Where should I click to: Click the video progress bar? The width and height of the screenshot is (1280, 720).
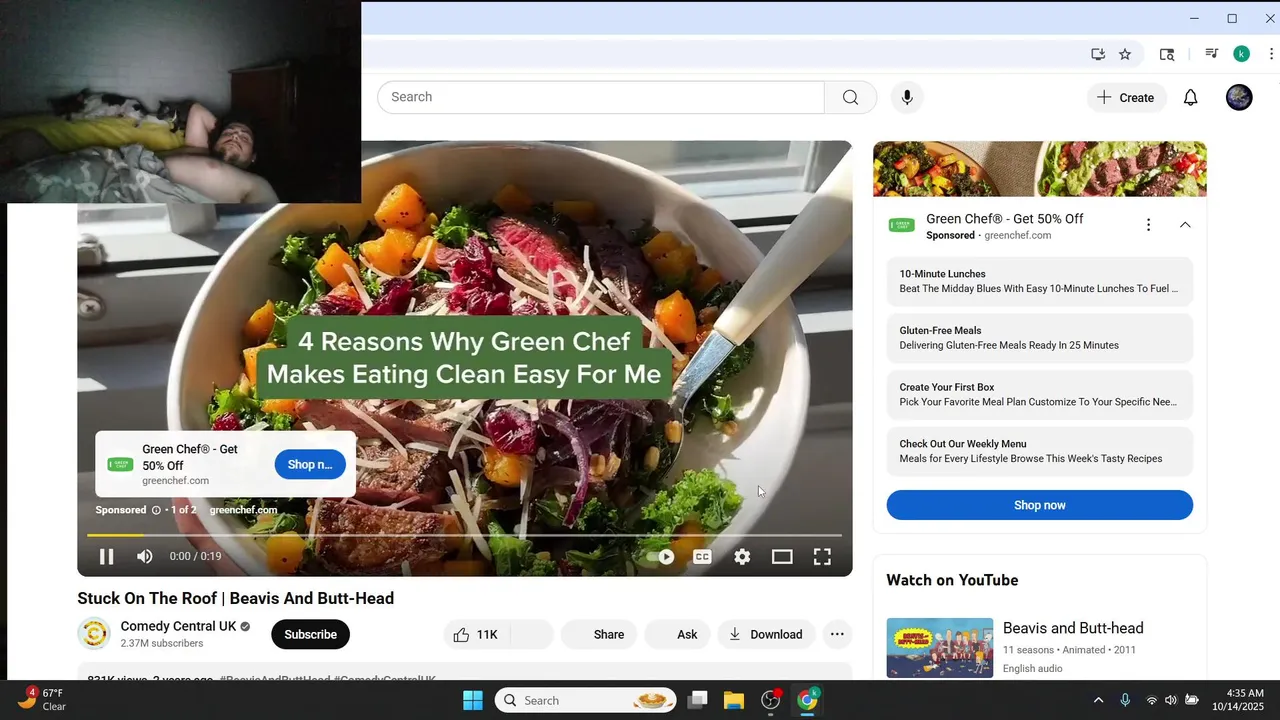tap(465, 535)
